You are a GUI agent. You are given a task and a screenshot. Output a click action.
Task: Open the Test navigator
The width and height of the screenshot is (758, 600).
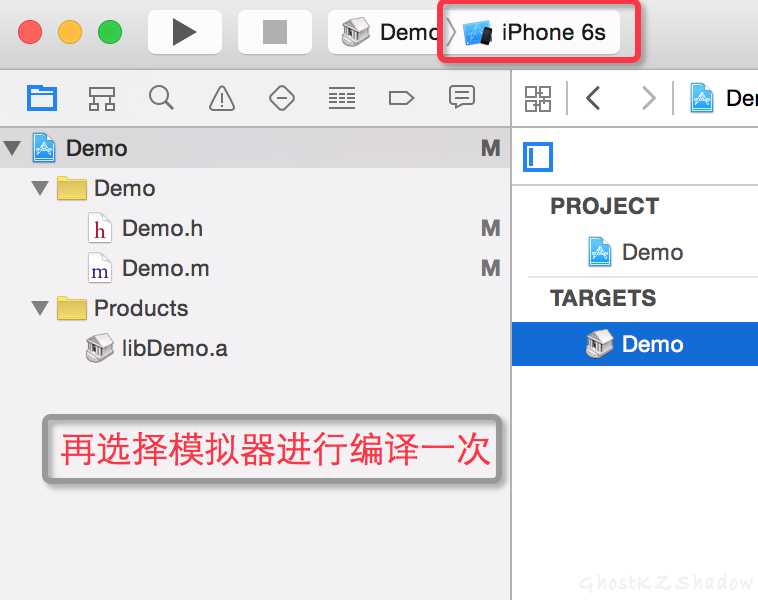[x=282, y=98]
